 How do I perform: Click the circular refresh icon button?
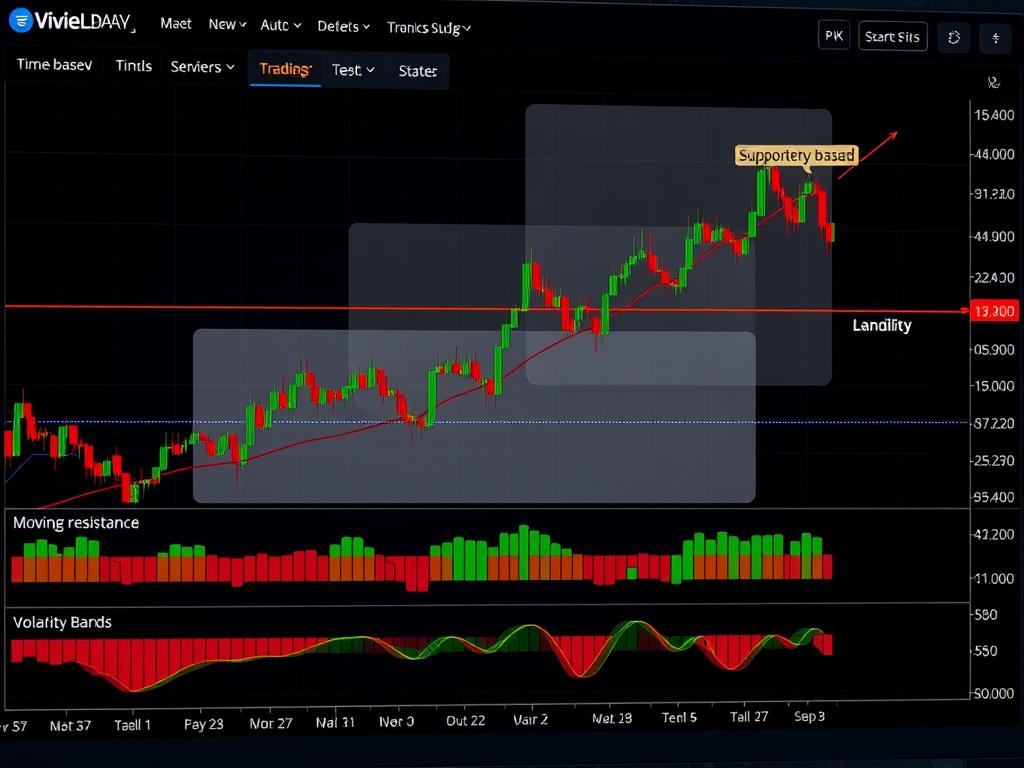click(954, 38)
